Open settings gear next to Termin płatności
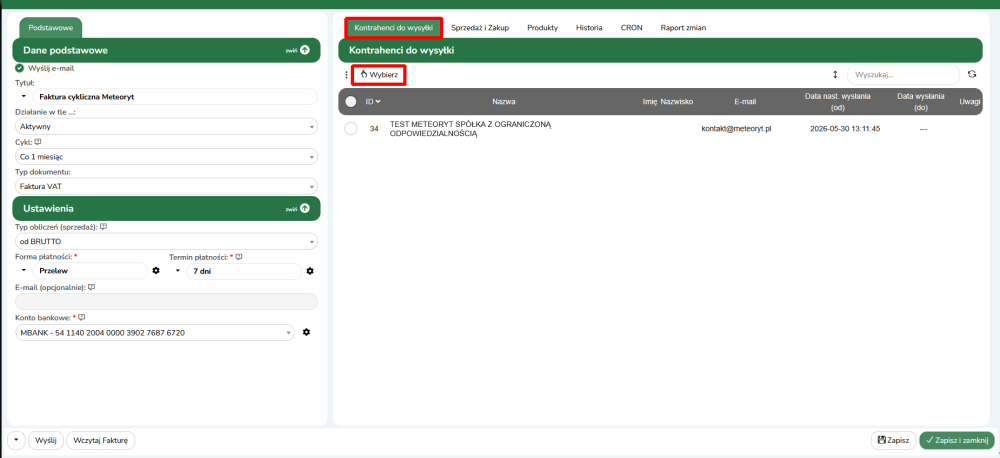This screenshot has height=458, width=1000. [x=310, y=271]
